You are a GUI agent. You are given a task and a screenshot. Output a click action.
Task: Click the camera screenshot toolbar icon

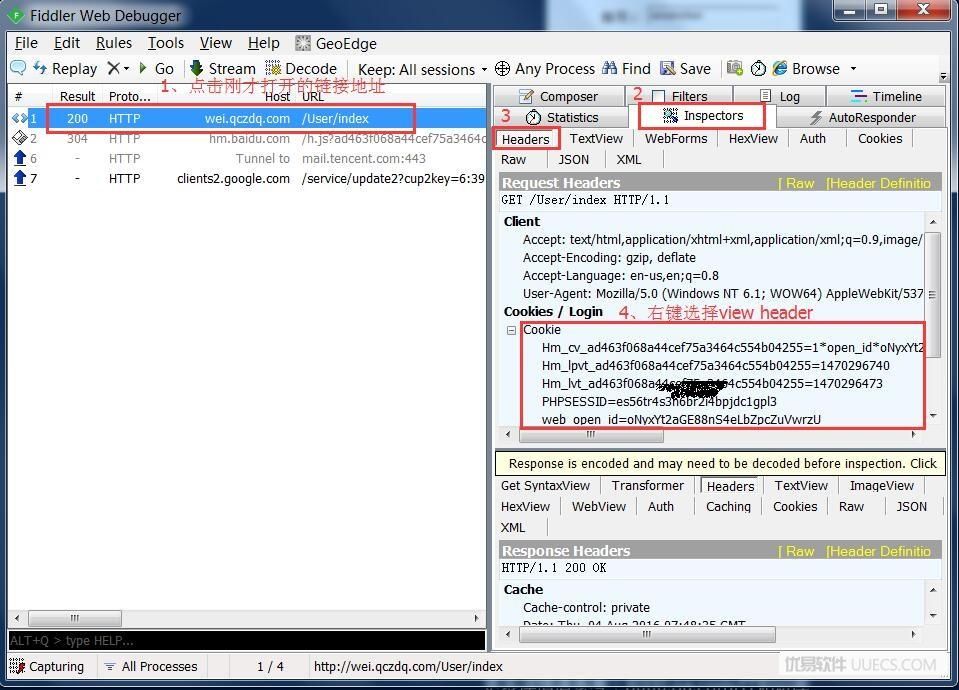click(735, 68)
